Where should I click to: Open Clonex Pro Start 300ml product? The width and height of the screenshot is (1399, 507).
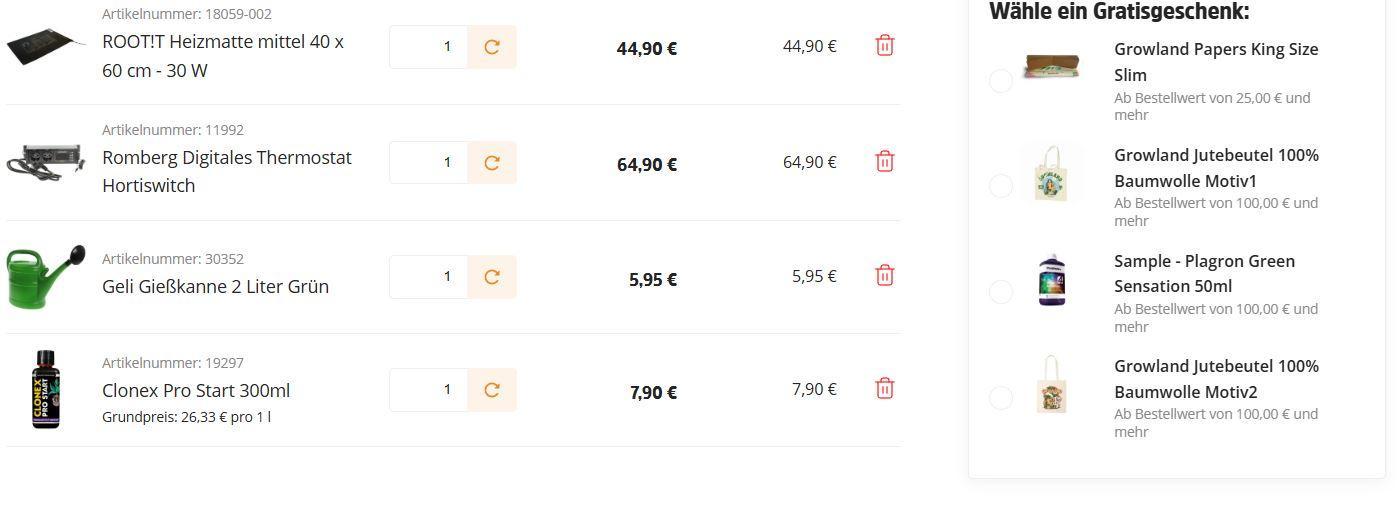(196, 391)
